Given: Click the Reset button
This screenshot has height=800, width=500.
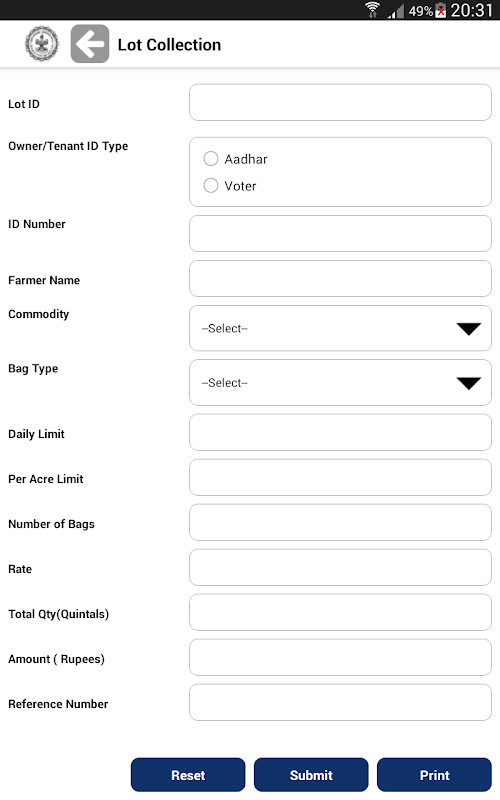Looking at the screenshot, I should (x=188, y=775).
